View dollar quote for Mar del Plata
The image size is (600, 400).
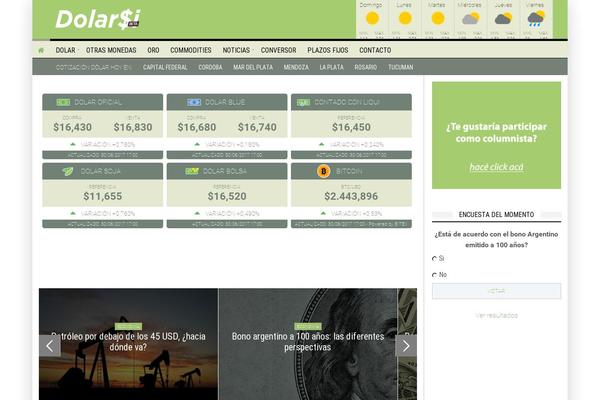pyautogui.click(x=253, y=67)
